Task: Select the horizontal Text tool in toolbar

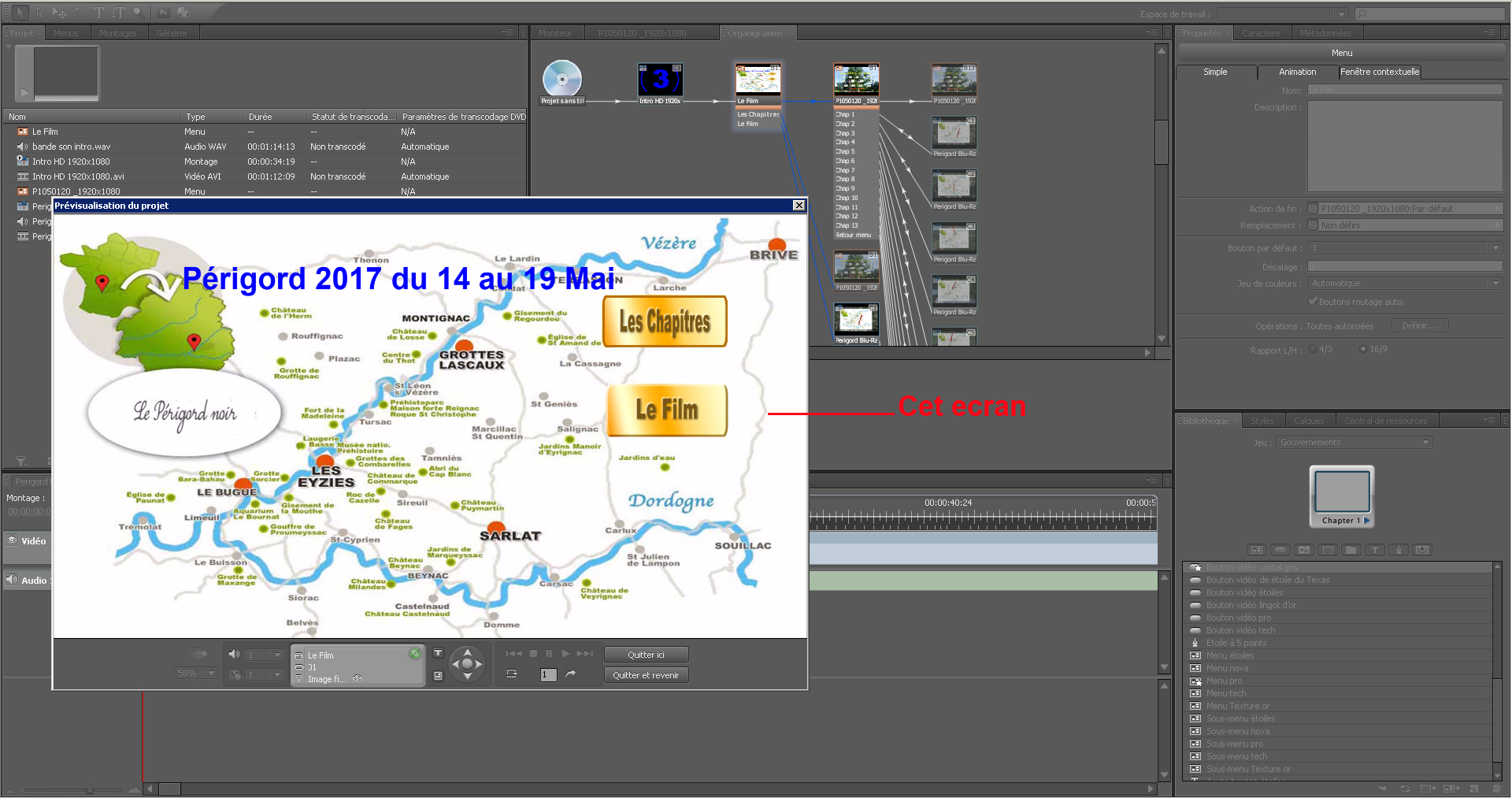Action: pyautogui.click(x=99, y=13)
